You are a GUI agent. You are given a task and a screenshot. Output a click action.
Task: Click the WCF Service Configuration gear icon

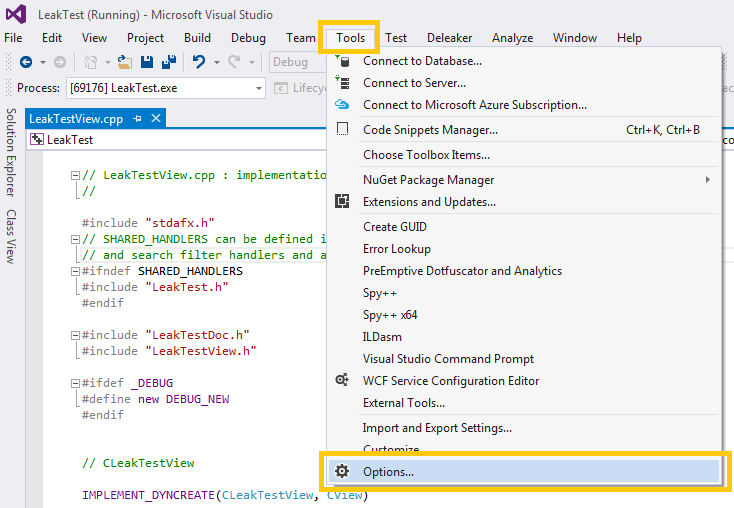pos(342,380)
